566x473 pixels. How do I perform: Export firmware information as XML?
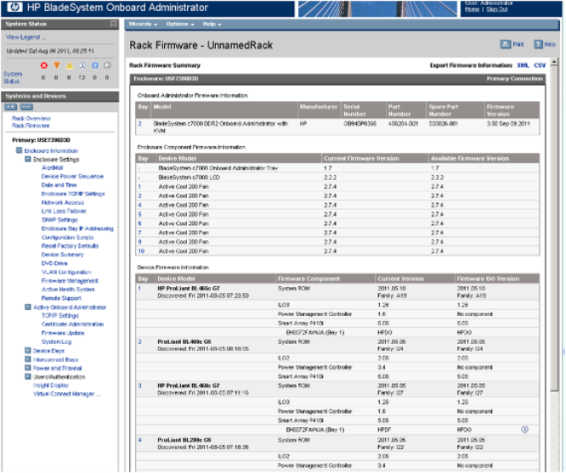(x=523, y=65)
